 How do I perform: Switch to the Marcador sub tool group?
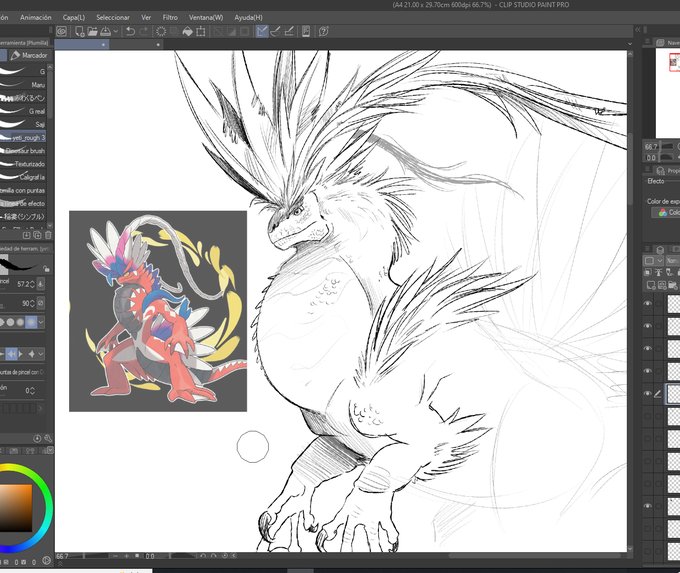tap(29, 56)
